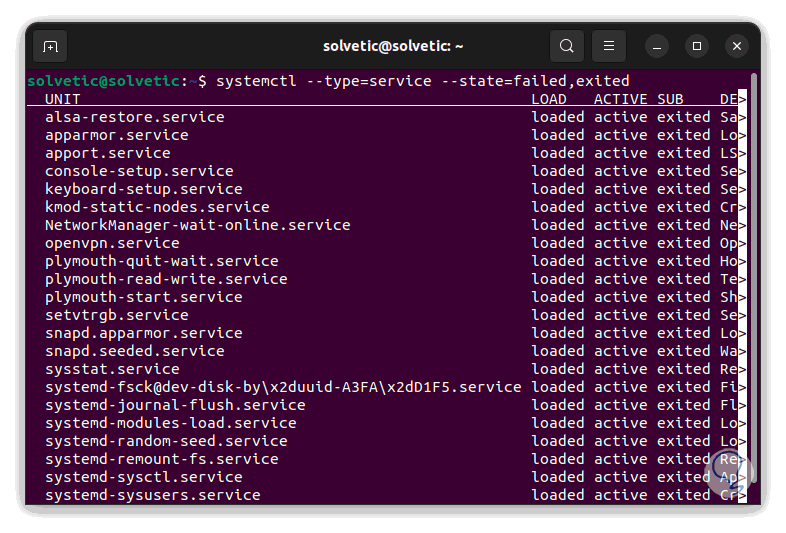
Task: Click the solvetic@solvetic window title
Action: [393, 46]
